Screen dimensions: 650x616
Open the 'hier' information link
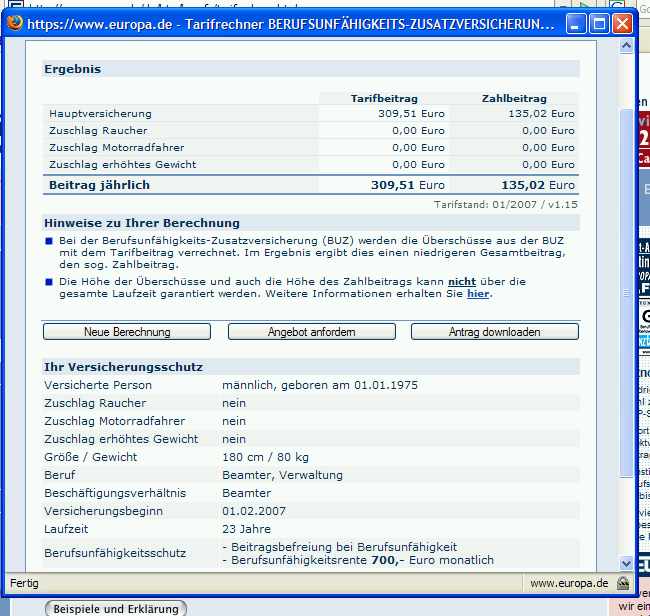(x=478, y=294)
